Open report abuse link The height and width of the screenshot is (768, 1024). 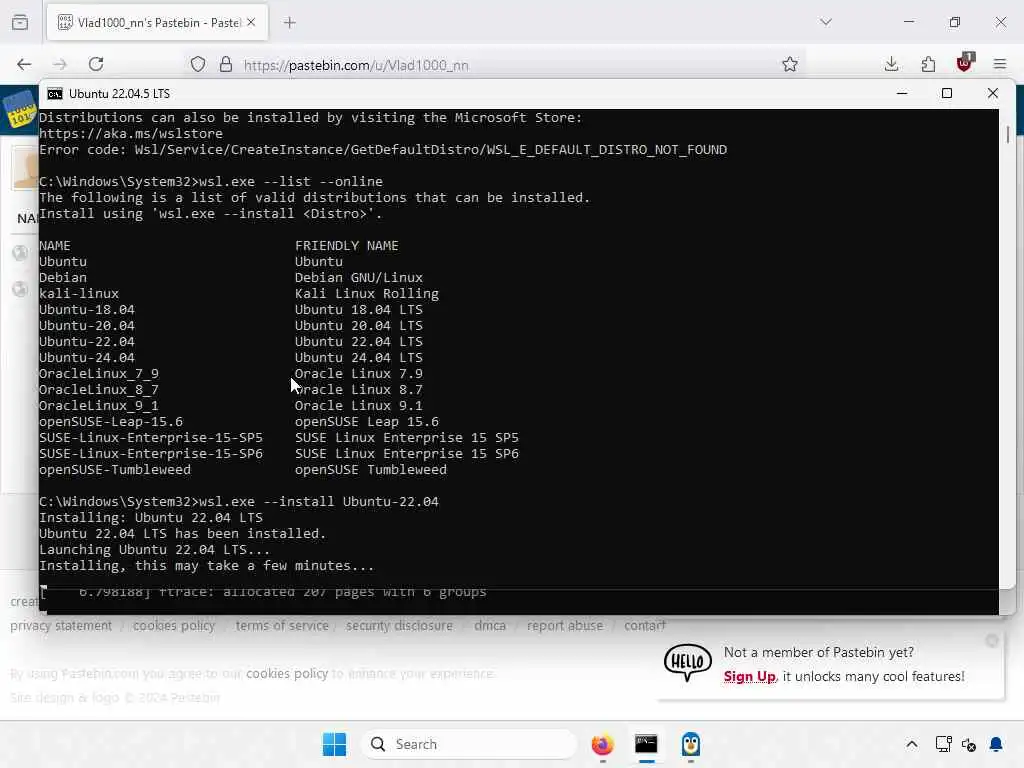[565, 626]
